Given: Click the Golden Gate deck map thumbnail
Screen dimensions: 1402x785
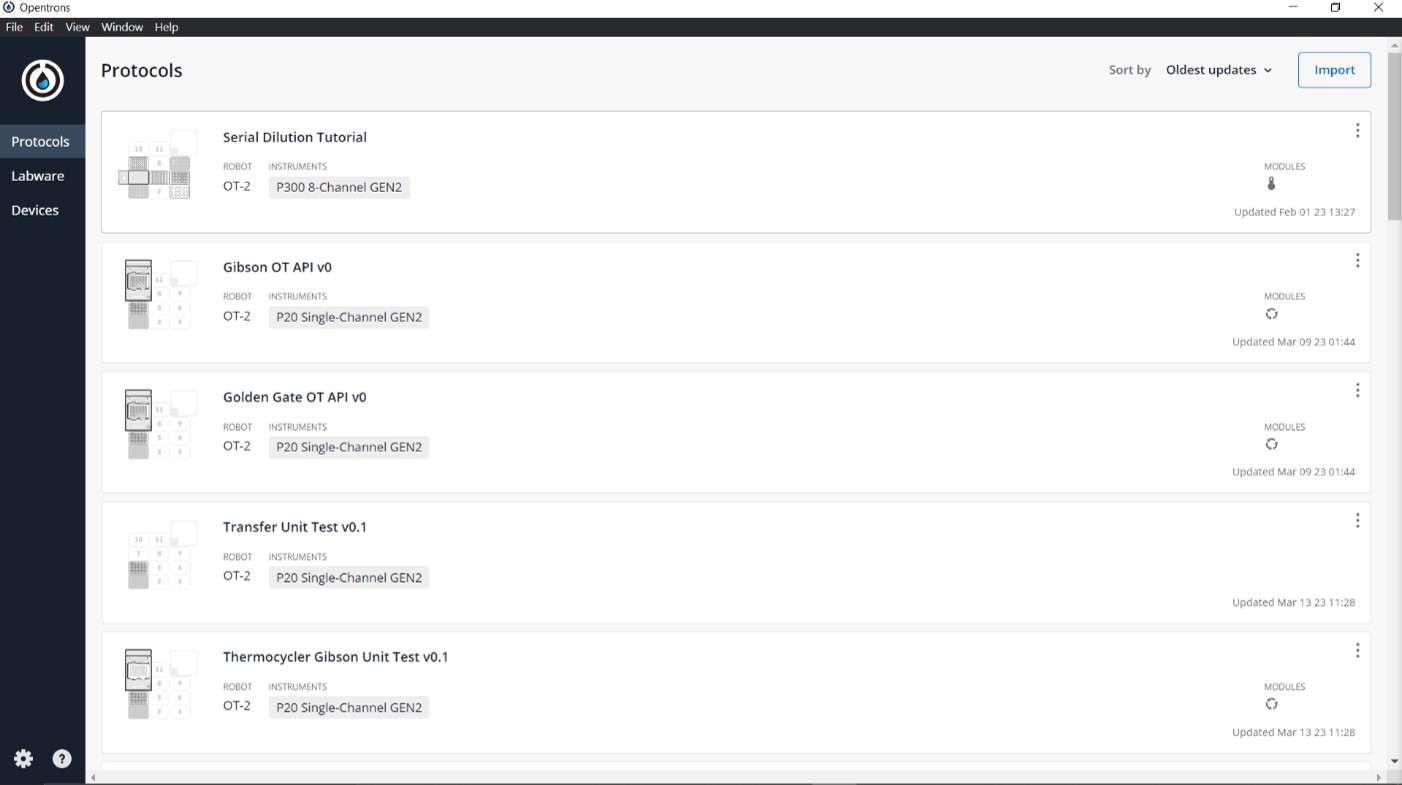Looking at the screenshot, I should pos(157,425).
